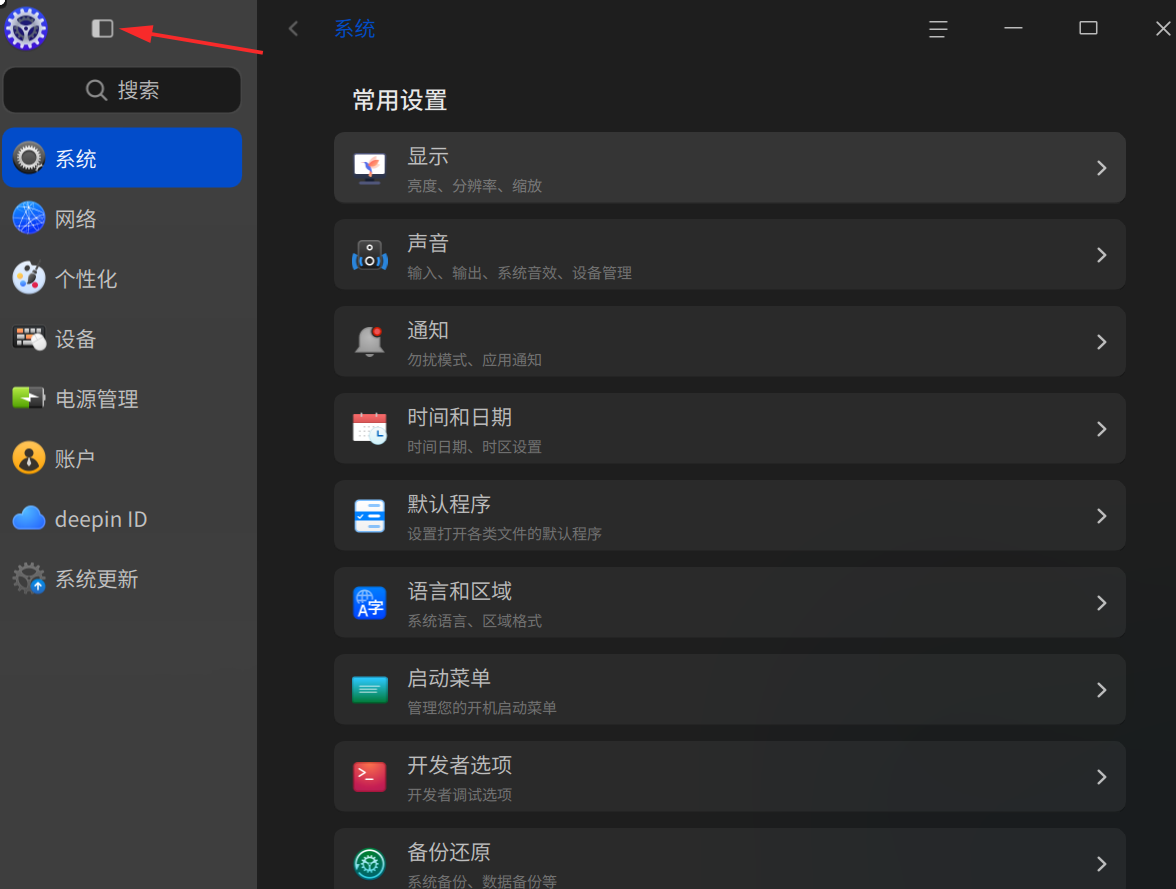This screenshot has height=889, width=1176.
Task: Expand the 语言和区域 row chevron
Action: click(1101, 603)
